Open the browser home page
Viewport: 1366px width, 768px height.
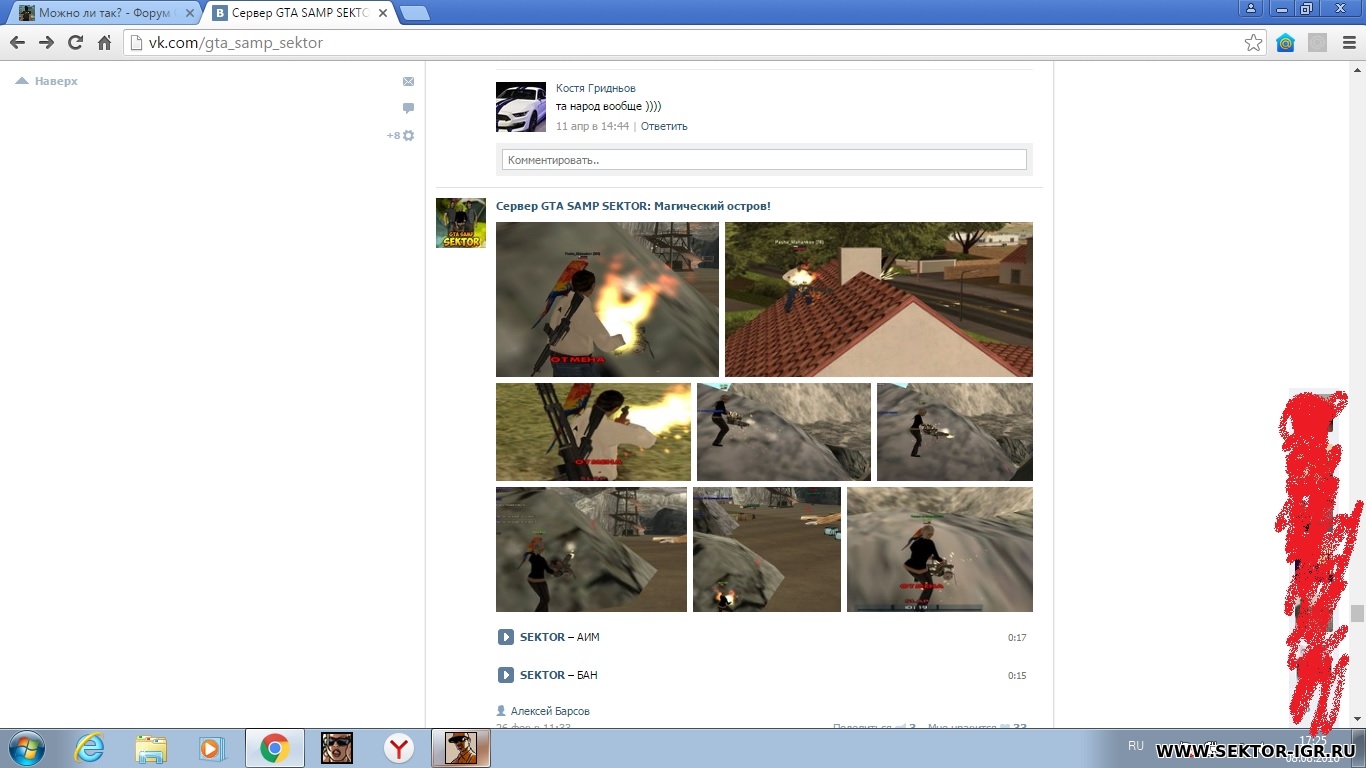104,43
